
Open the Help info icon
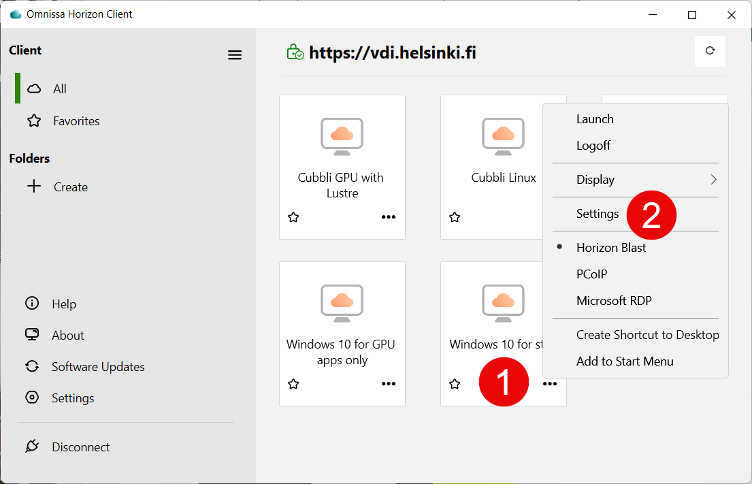tap(32, 303)
